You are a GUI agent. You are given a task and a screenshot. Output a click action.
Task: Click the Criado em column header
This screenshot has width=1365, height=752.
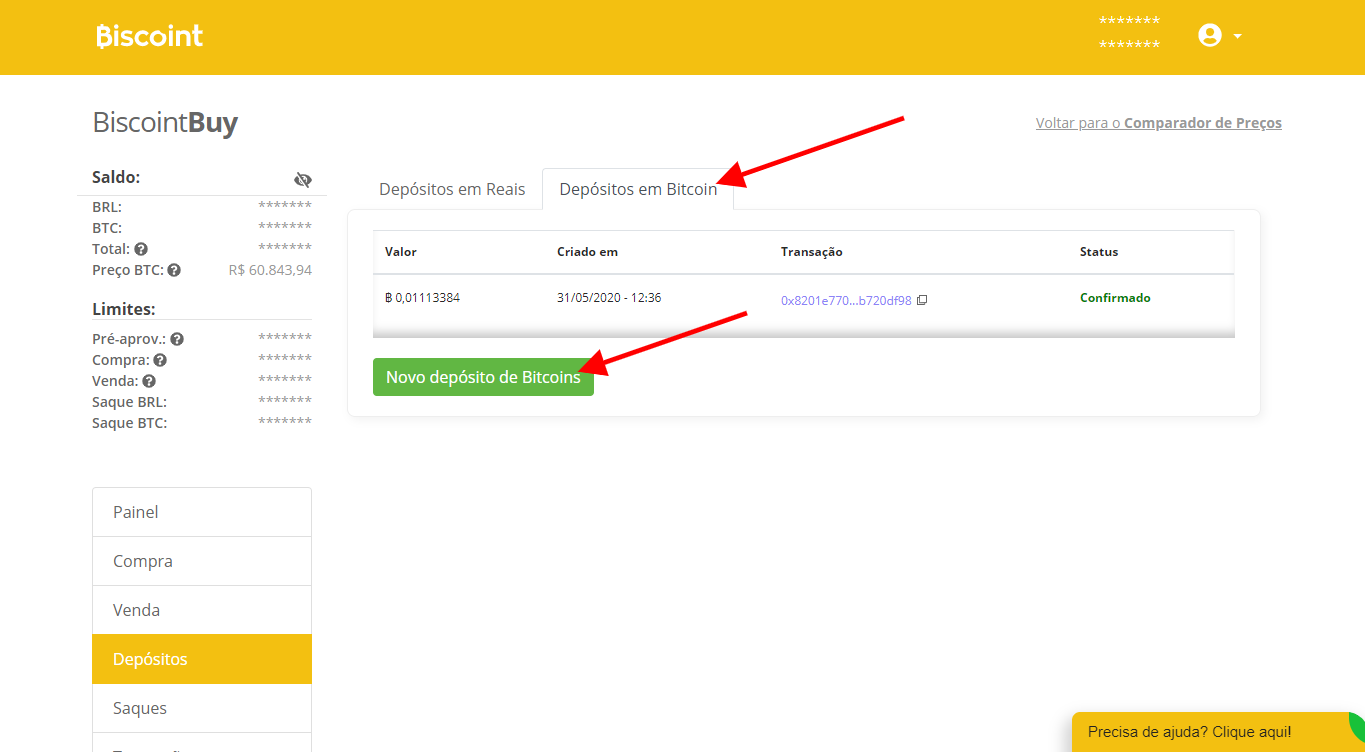click(587, 252)
